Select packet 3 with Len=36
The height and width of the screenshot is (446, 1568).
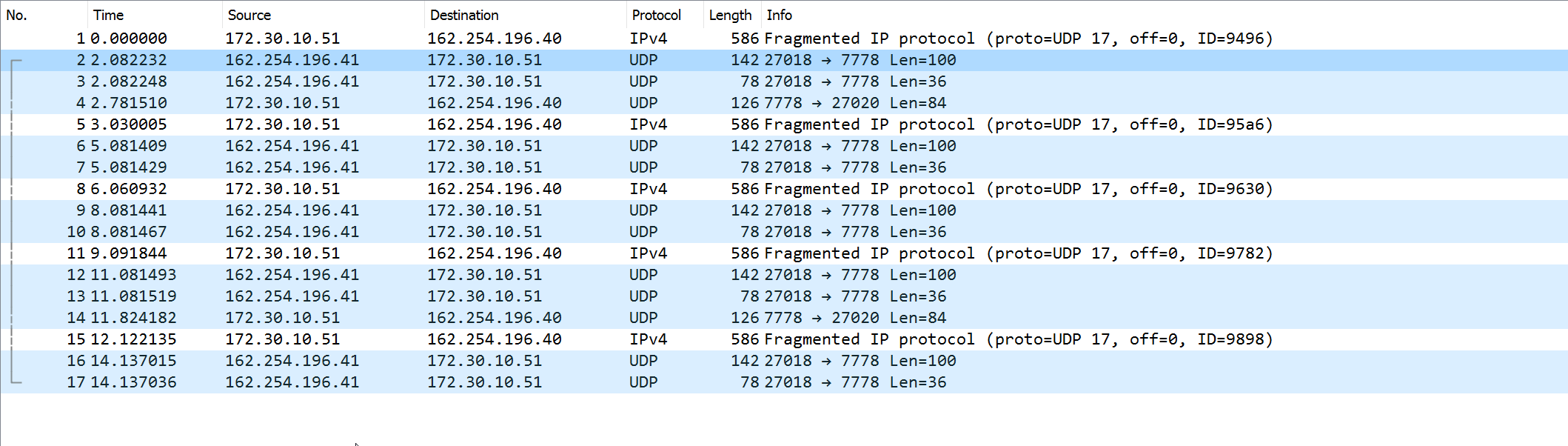point(784,81)
